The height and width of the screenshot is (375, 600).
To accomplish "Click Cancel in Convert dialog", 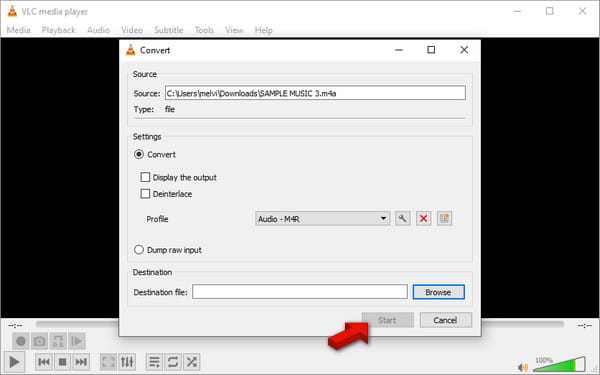I will pos(445,320).
